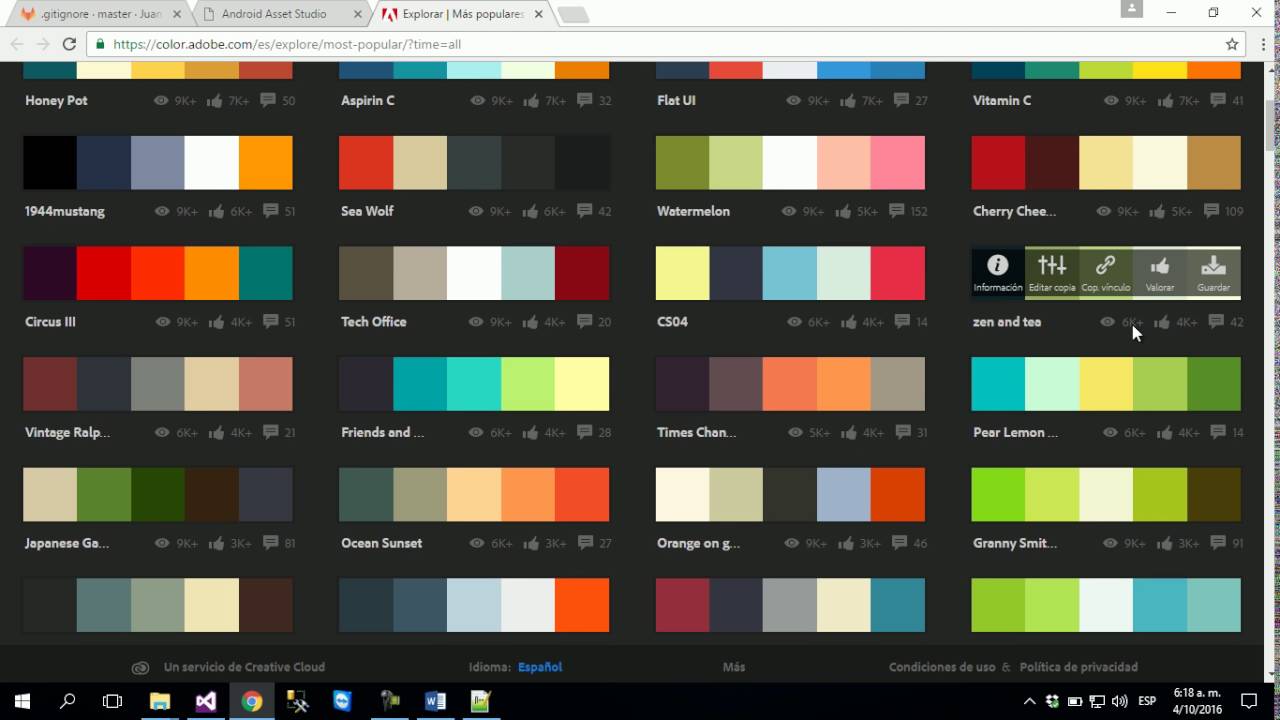Open File Explorer from the taskbar
The image size is (1280, 720).
[159, 701]
